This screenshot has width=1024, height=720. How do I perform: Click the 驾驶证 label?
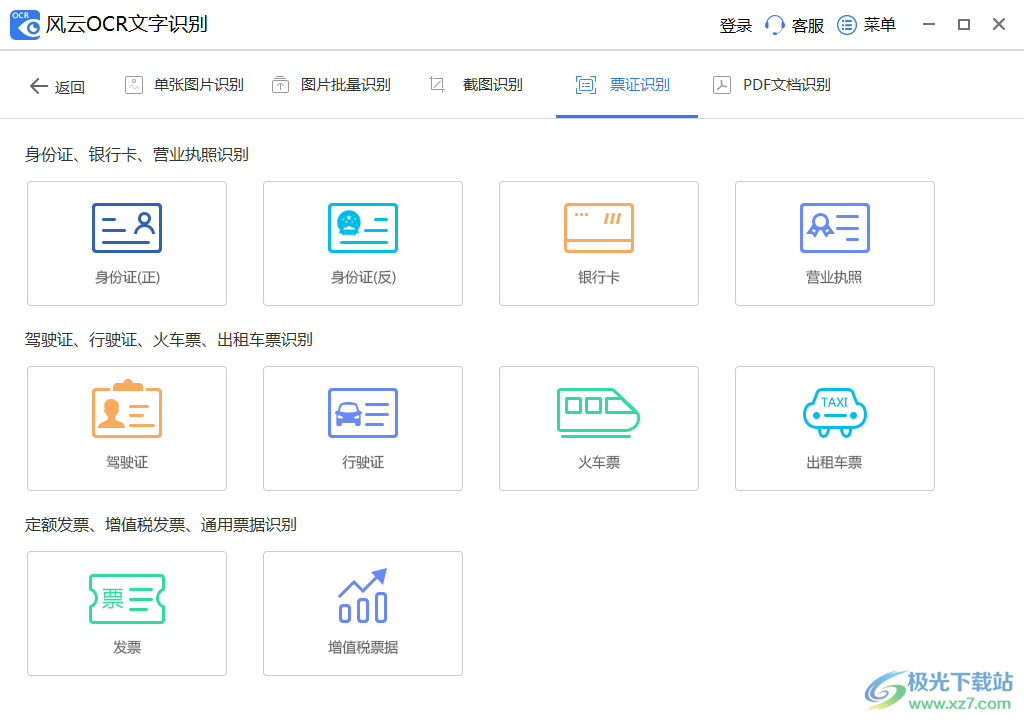(127, 462)
